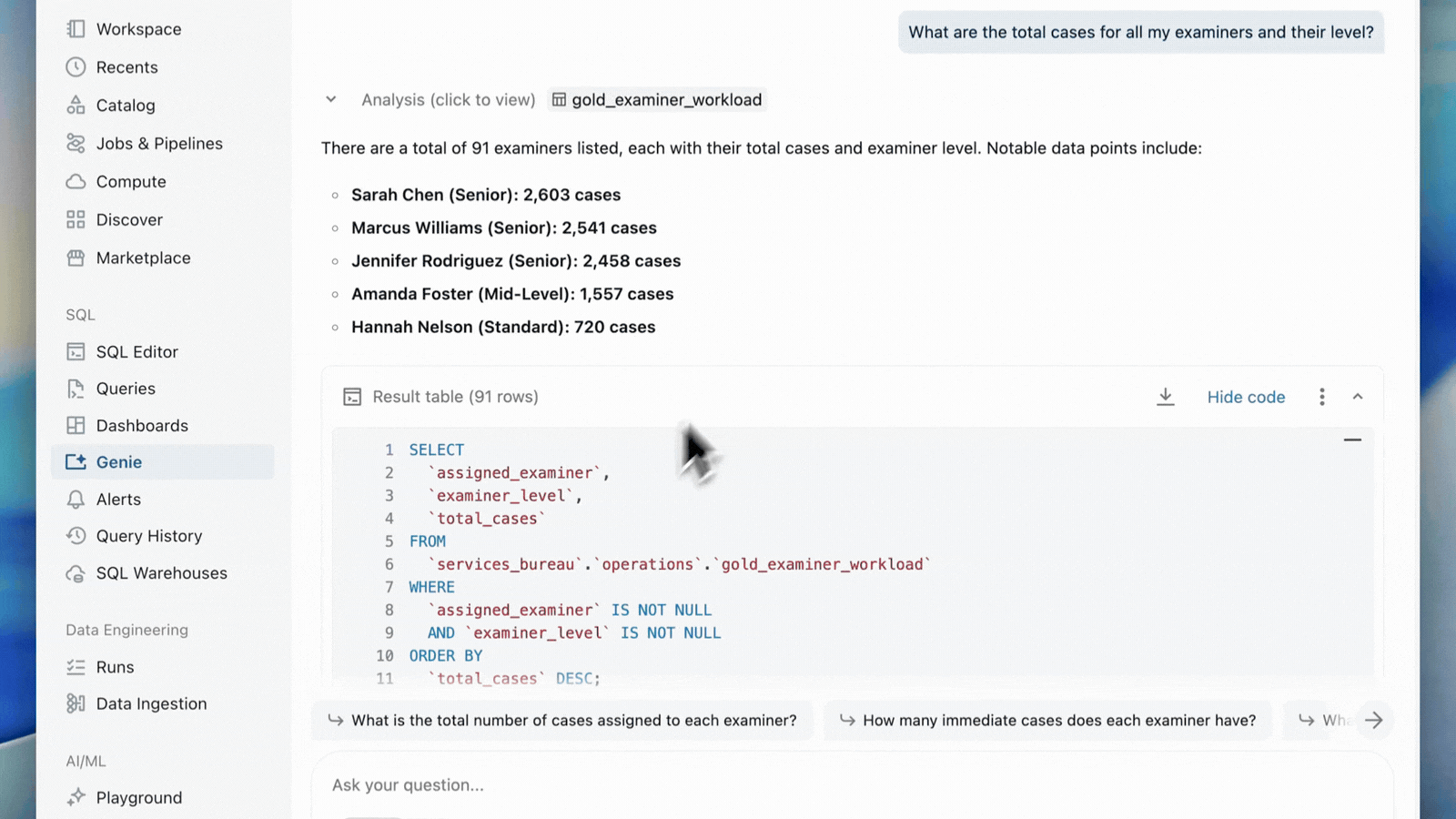Click the Ask your question field

pos(854,784)
